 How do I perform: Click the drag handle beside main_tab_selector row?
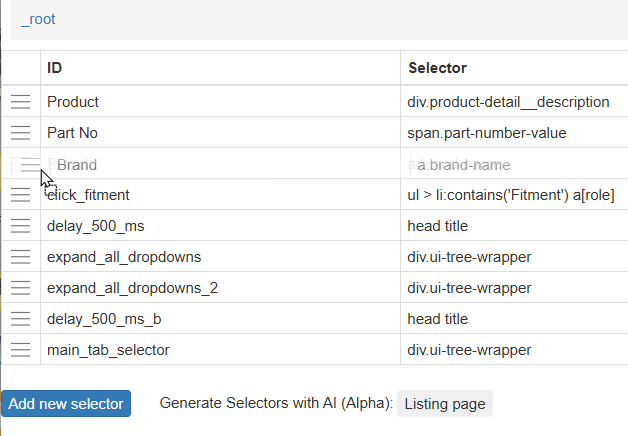(x=20, y=350)
